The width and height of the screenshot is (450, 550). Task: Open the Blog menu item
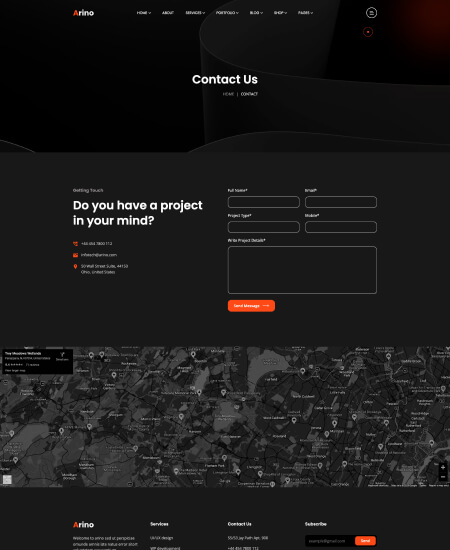[x=256, y=13]
